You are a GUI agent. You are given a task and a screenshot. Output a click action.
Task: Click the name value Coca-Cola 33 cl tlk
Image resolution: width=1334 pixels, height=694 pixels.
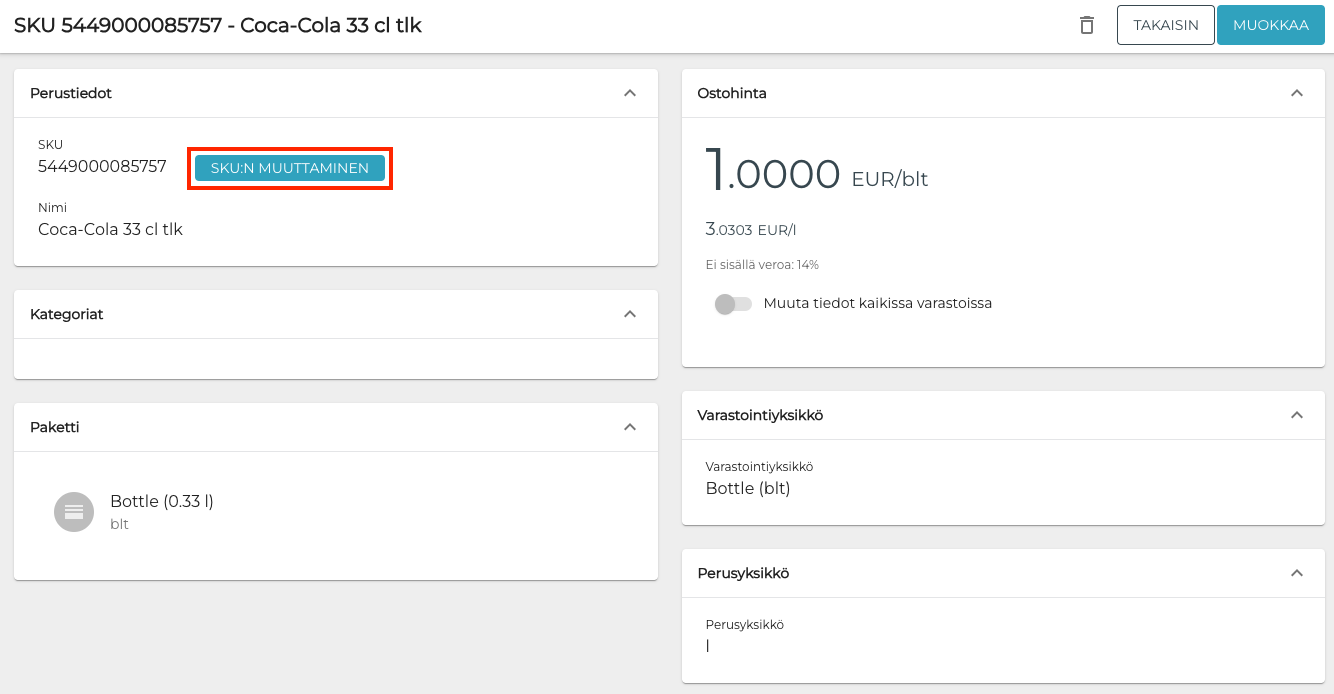(110, 229)
